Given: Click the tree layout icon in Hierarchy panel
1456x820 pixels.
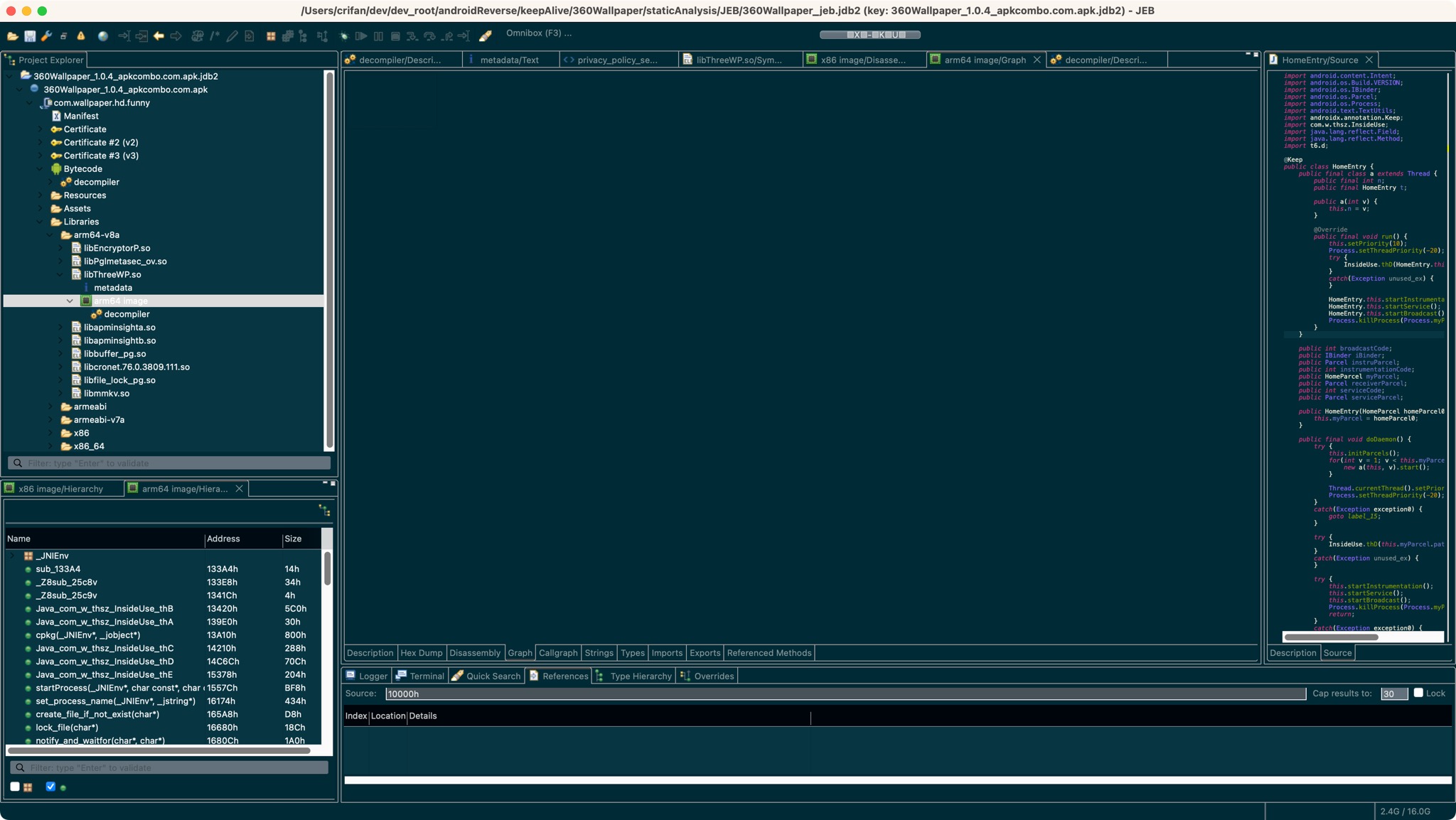Looking at the screenshot, I should [325, 510].
